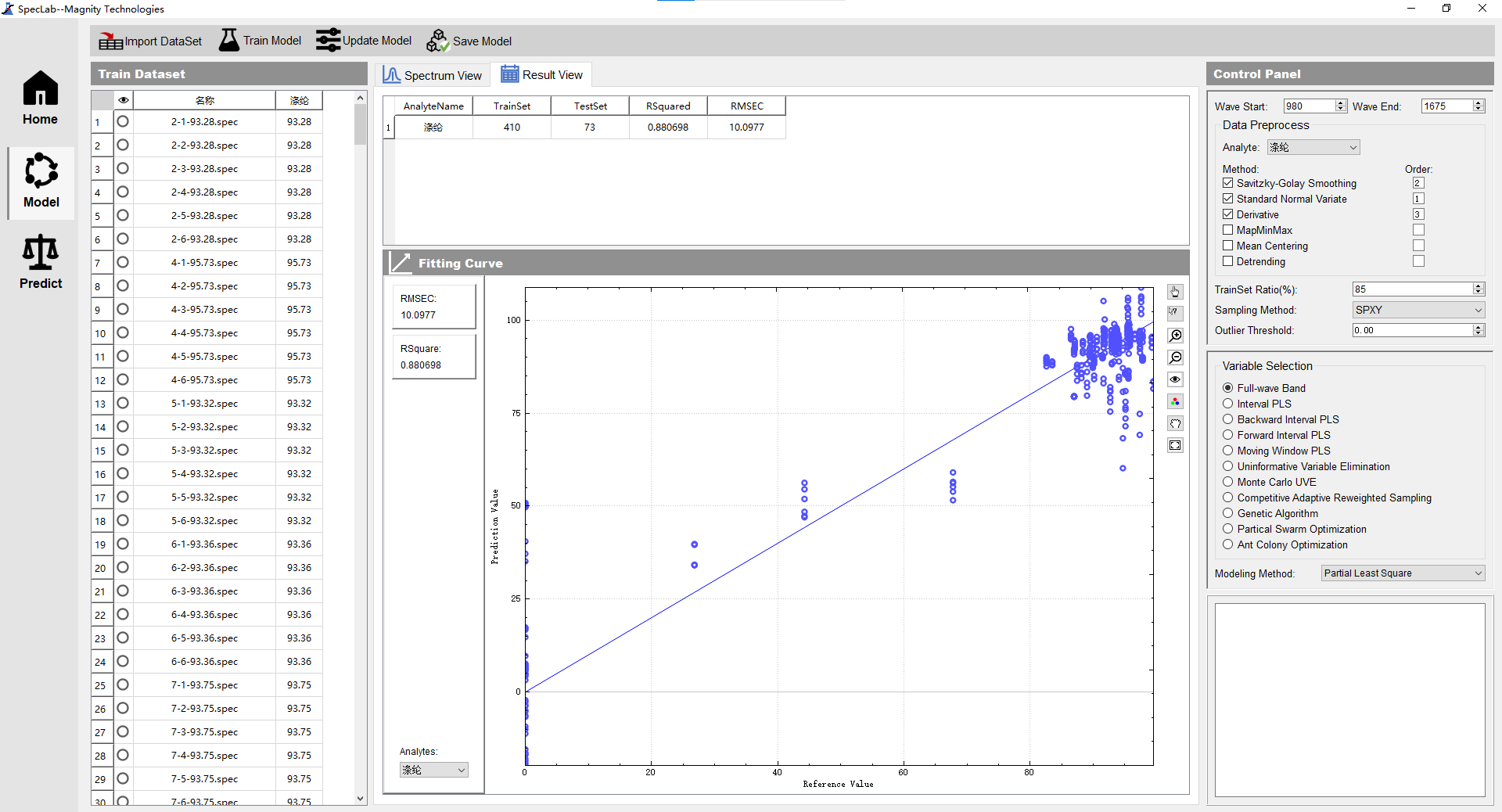Open the Analytes dropdown below RSquare

coord(433,770)
